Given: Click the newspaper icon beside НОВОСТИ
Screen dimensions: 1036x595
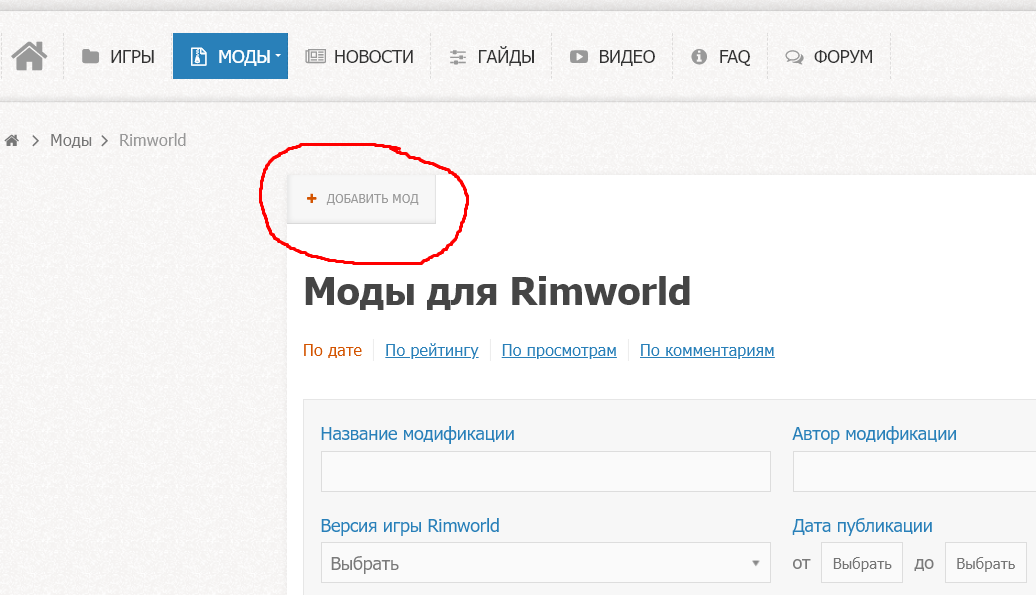Looking at the screenshot, I should 315,57.
